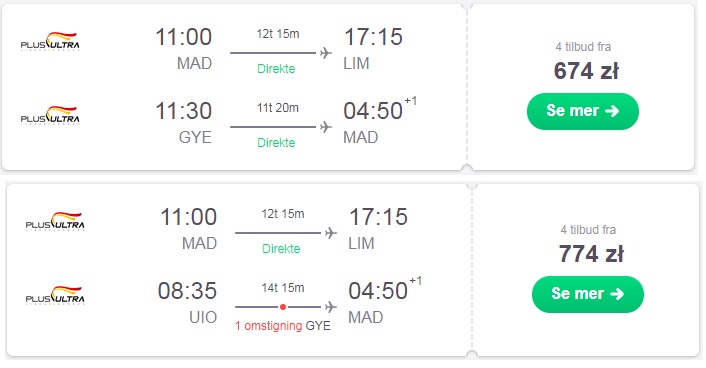The width and height of the screenshot is (706, 368).
Task: Click the Plus Ultra logo beside GYE 11:30 flight
Action: pos(50,115)
